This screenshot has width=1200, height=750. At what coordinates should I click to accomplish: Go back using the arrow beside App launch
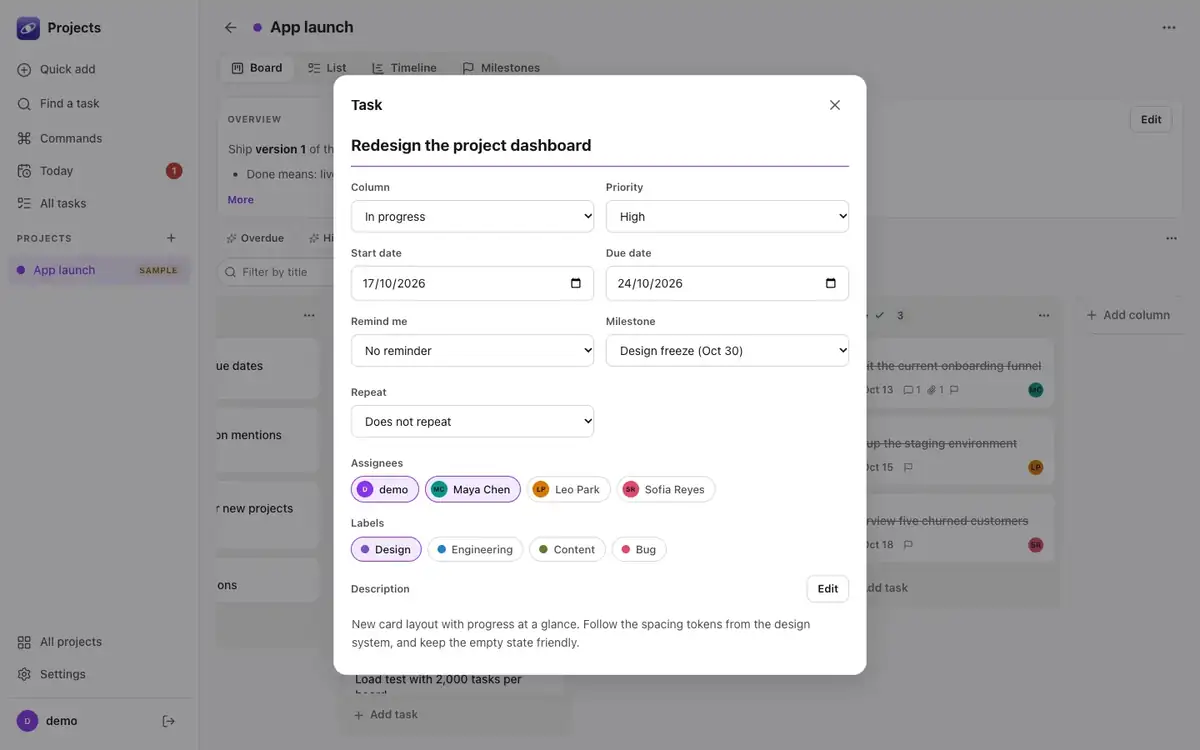tap(231, 28)
